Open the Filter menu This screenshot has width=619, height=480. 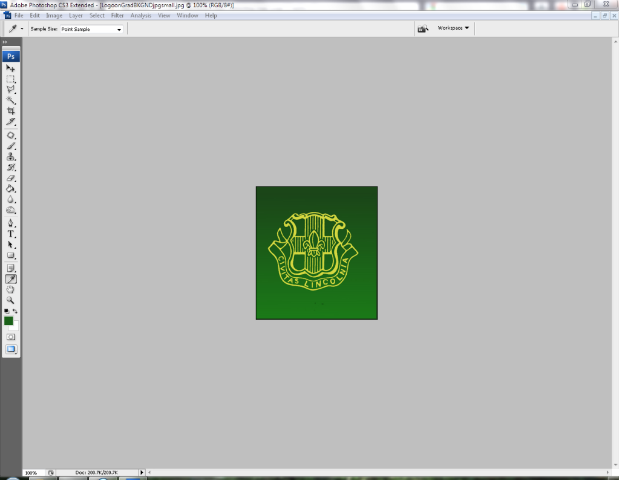coord(117,15)
